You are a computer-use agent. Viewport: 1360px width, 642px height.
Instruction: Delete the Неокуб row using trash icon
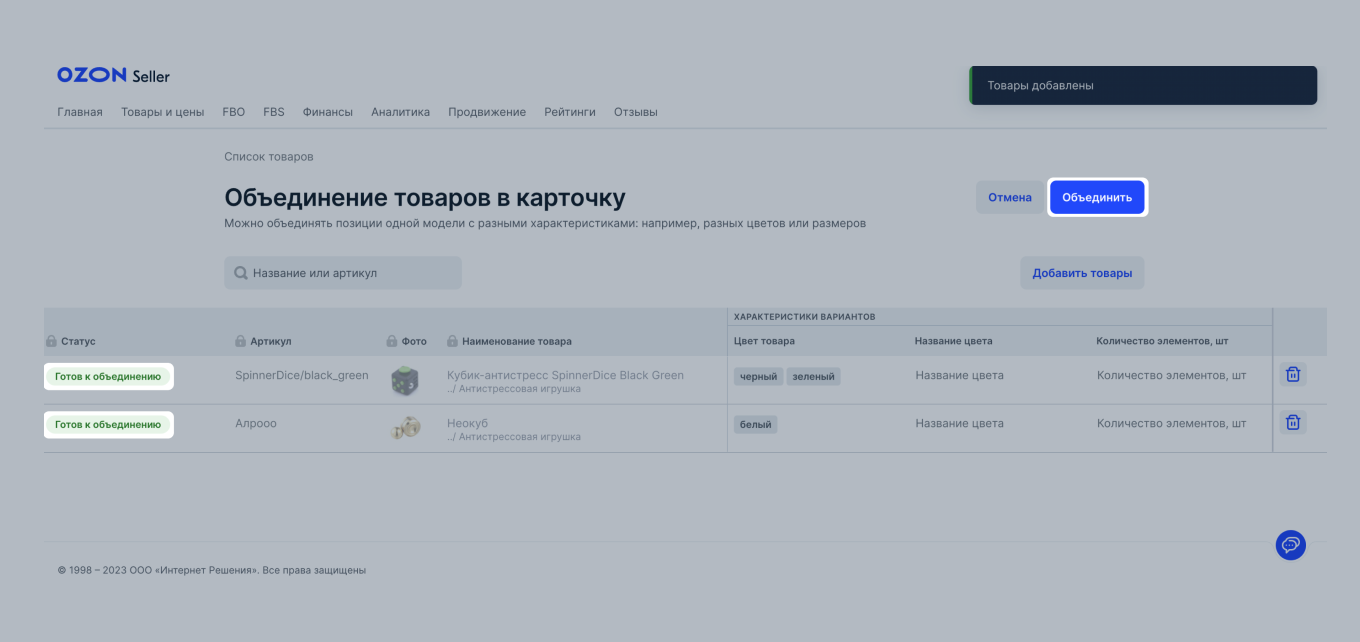(1292, 422)
